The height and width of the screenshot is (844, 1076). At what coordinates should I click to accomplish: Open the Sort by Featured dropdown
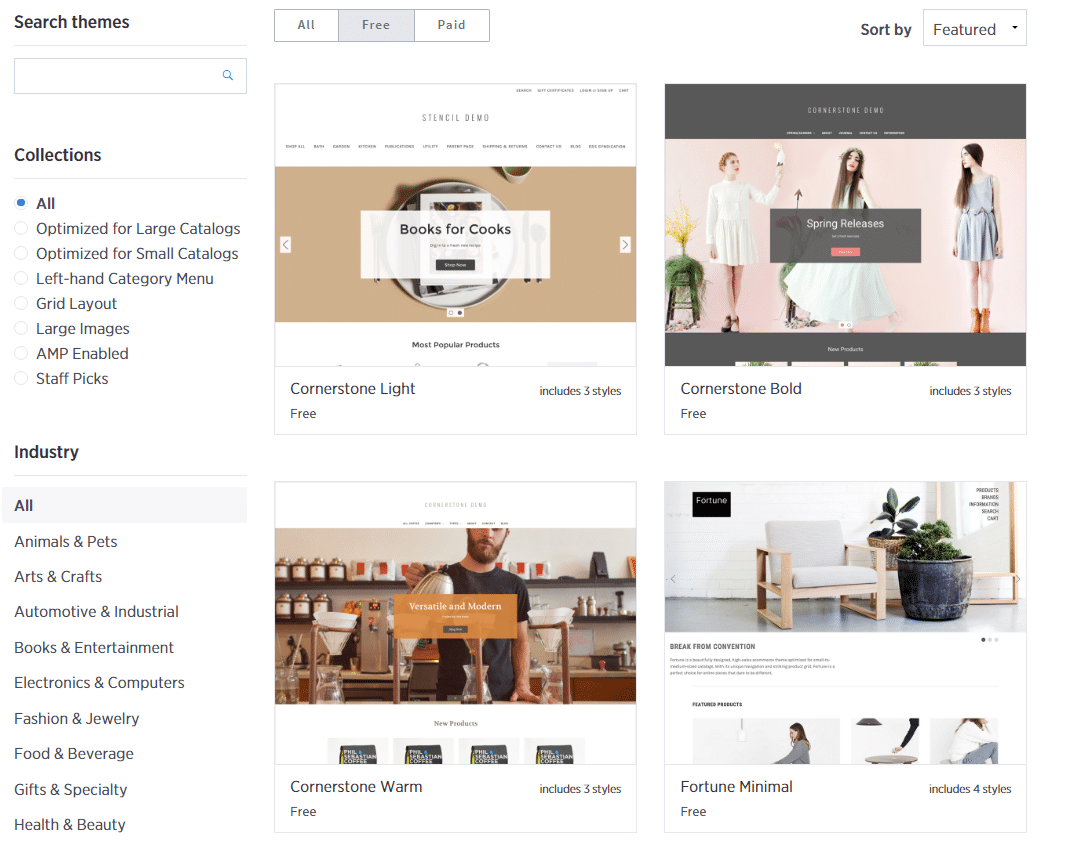[x=974, y=29]
